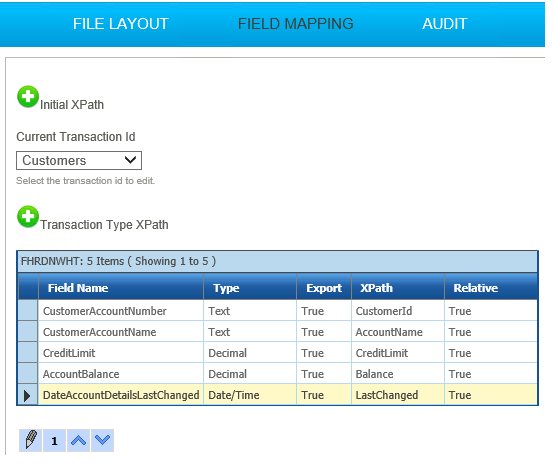
Task: Switch to the FILE LAYOUT tab
Action: [121, 24]
